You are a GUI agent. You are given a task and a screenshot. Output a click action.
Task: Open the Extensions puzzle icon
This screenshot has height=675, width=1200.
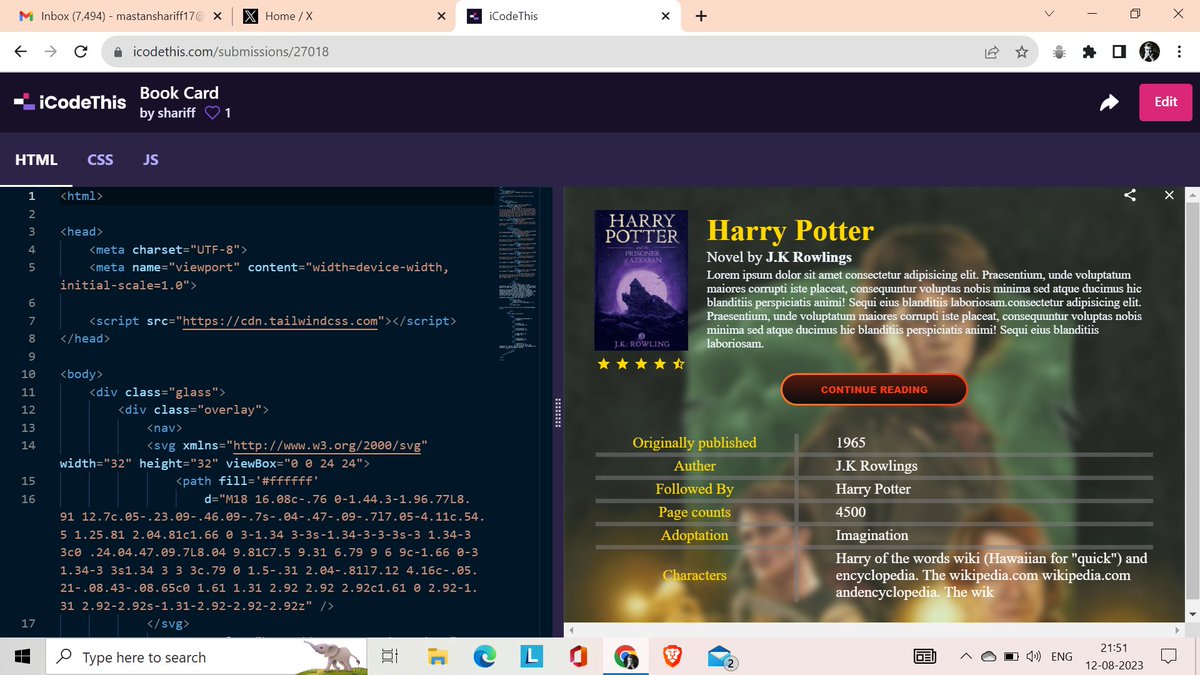pyautogui.click(x=1090, y=52)
